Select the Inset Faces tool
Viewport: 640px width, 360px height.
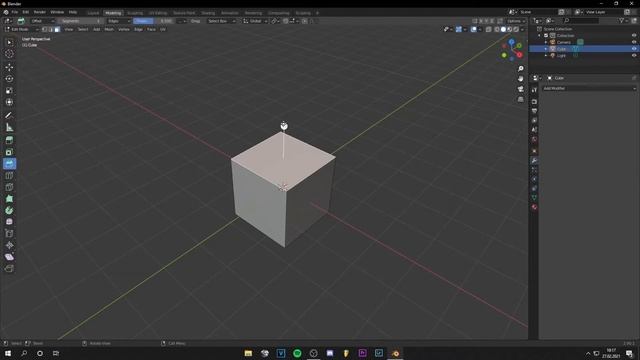point(9,152)
